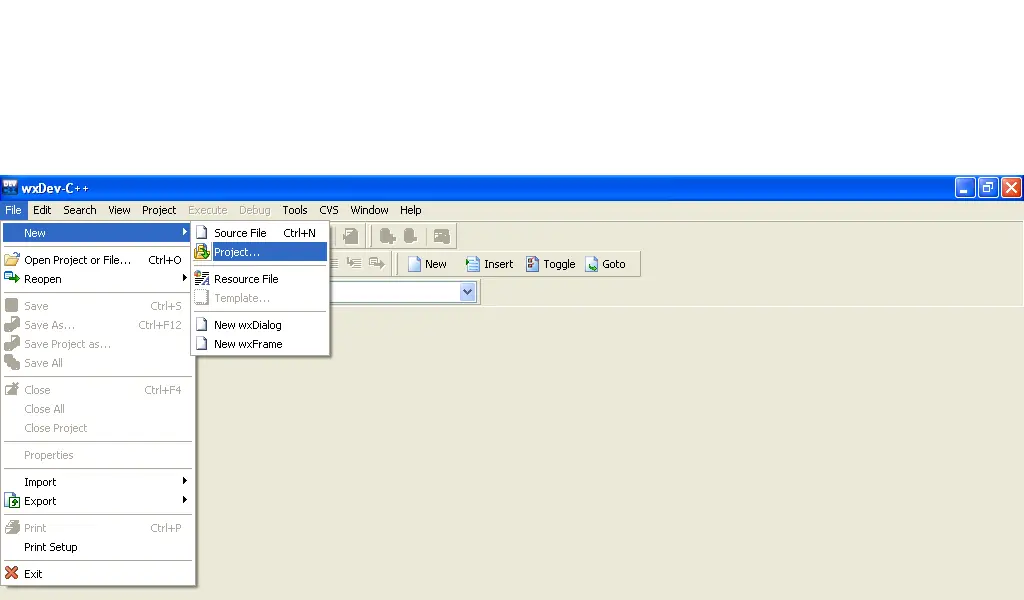
Task: Restore down the wxDev-C++ window
Action: [x=988, y=188]
